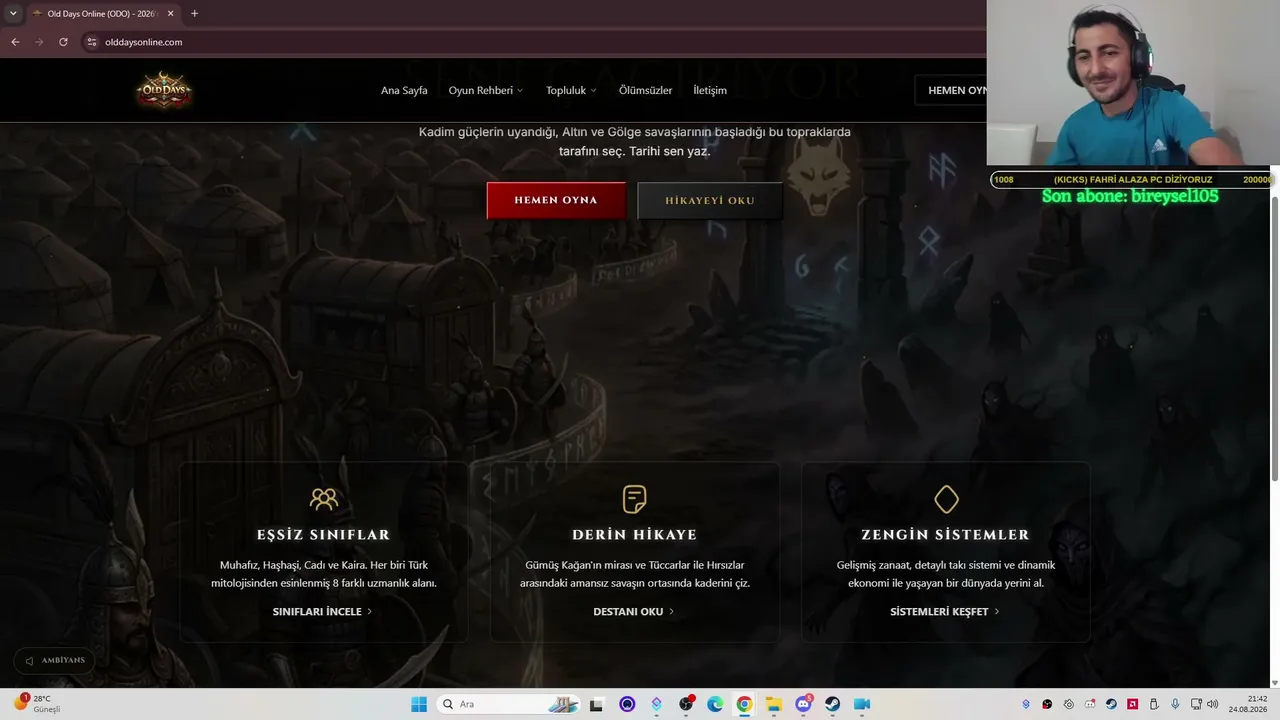The image size is (1280, 720).
Task: Open the Windows Start menu
Action: click(x=419, y=704)
